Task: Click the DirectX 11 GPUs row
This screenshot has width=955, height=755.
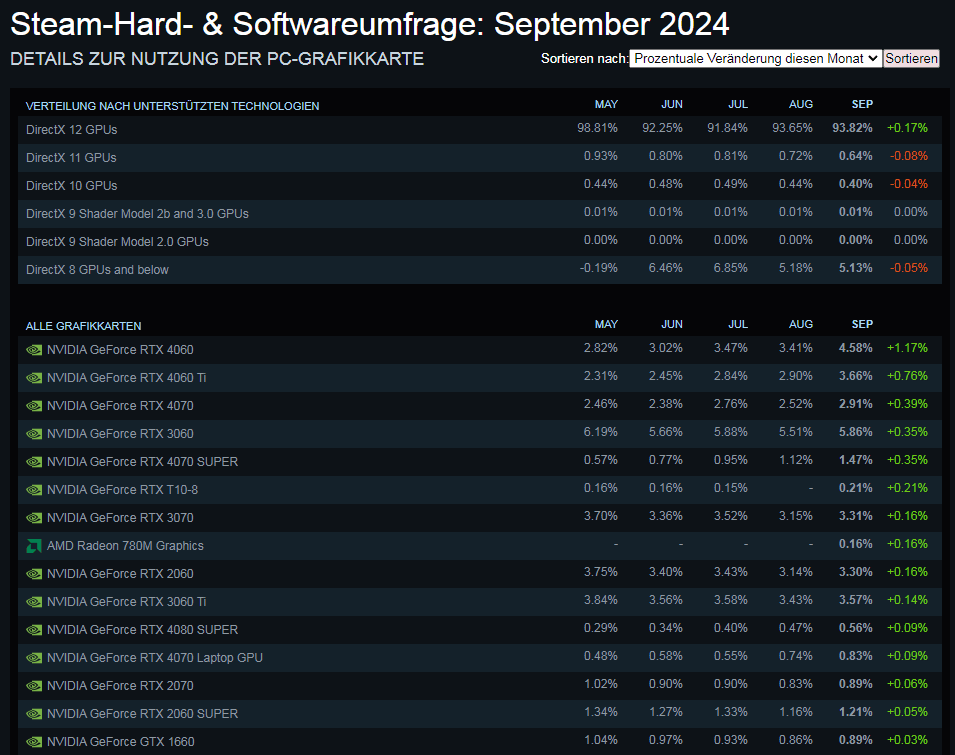Action: (x=71, y=157)
